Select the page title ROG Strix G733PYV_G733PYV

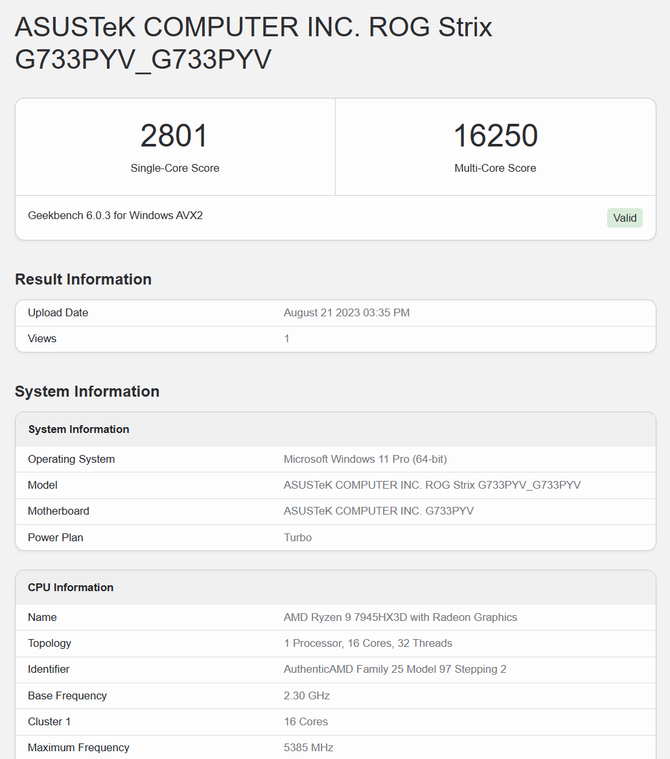pyautogui.click(x=253, y=43)
